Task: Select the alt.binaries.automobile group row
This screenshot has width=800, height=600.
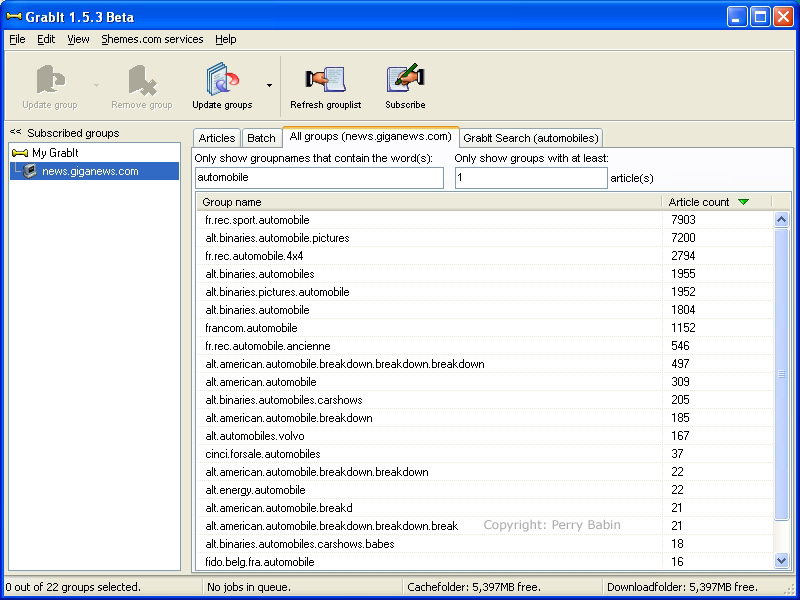Action: click(485, 310)
